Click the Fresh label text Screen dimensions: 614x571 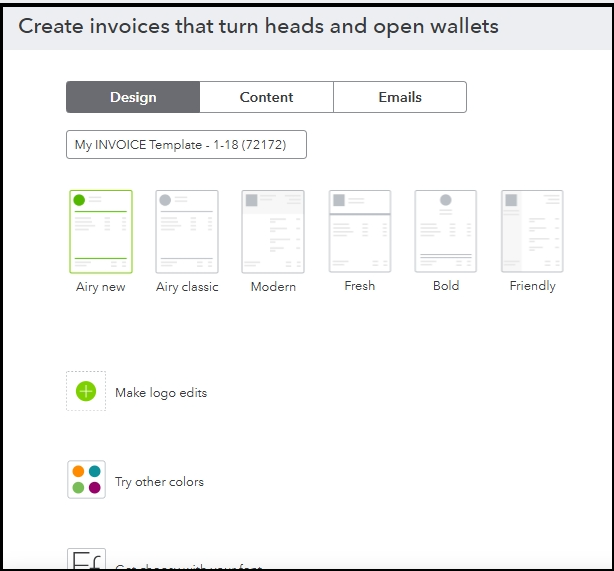360,286
